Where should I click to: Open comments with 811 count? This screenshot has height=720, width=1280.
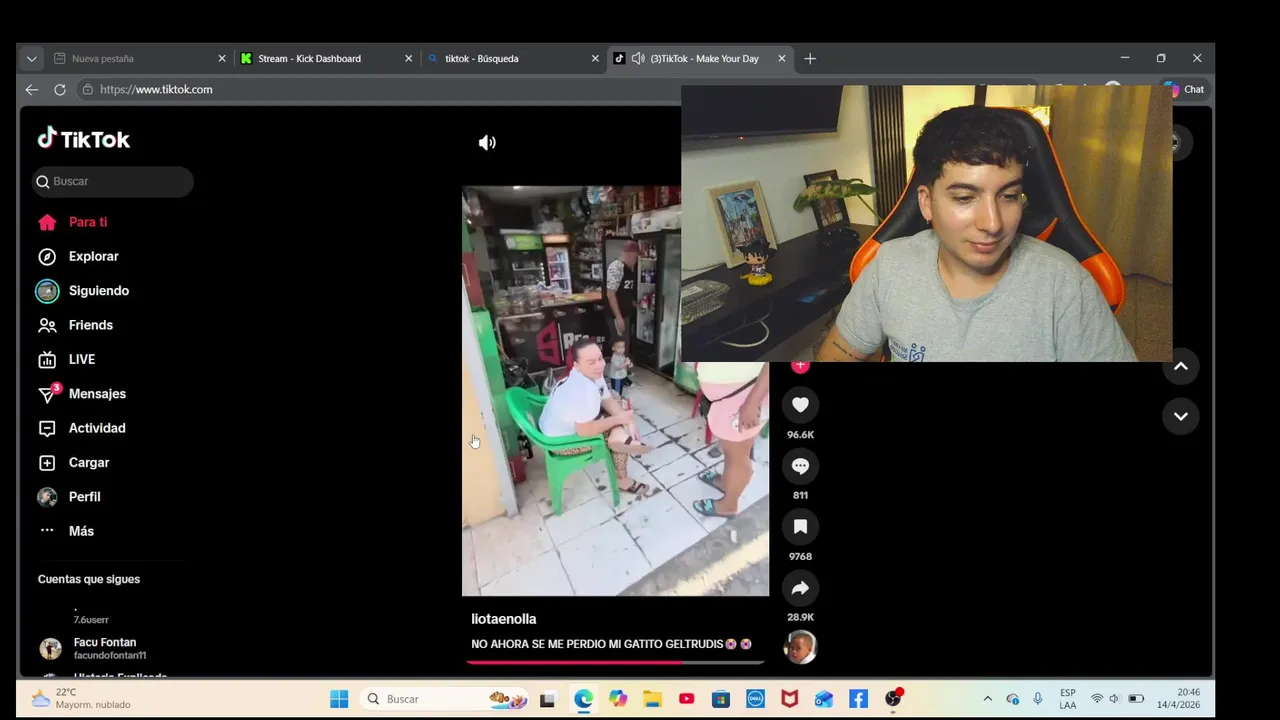[800, 465]
